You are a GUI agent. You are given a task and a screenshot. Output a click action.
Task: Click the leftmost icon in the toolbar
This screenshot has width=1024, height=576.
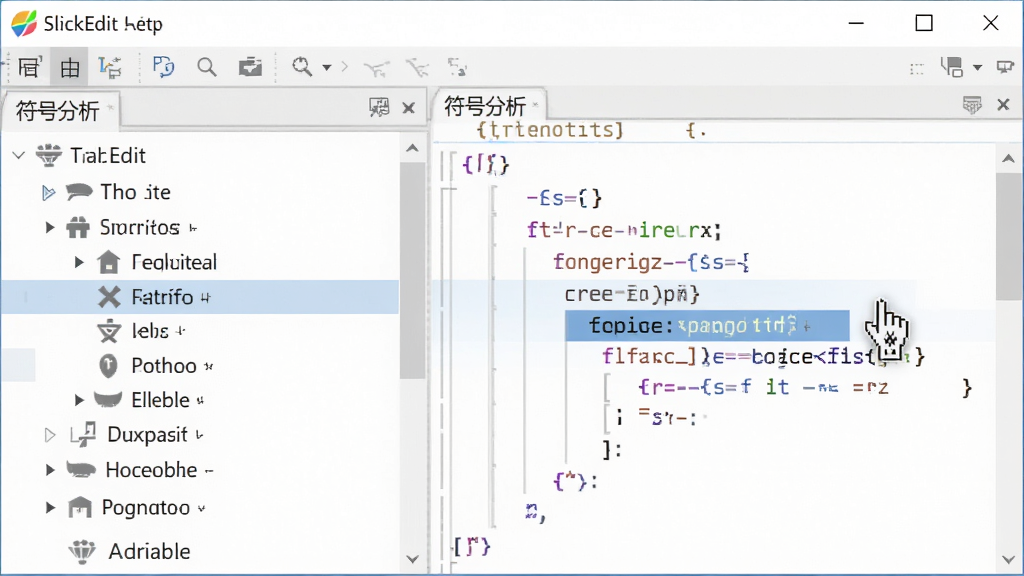point(30,67)
